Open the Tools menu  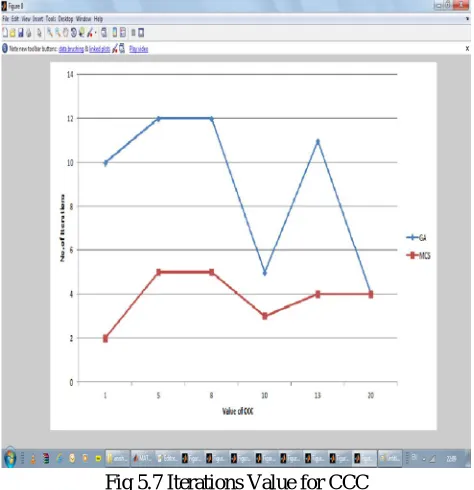[x=51, y=19]
